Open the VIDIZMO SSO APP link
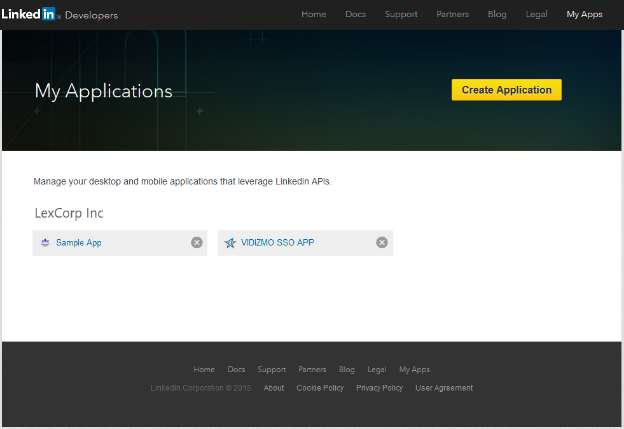Screen dimensions: 624x429 [277, 243]
